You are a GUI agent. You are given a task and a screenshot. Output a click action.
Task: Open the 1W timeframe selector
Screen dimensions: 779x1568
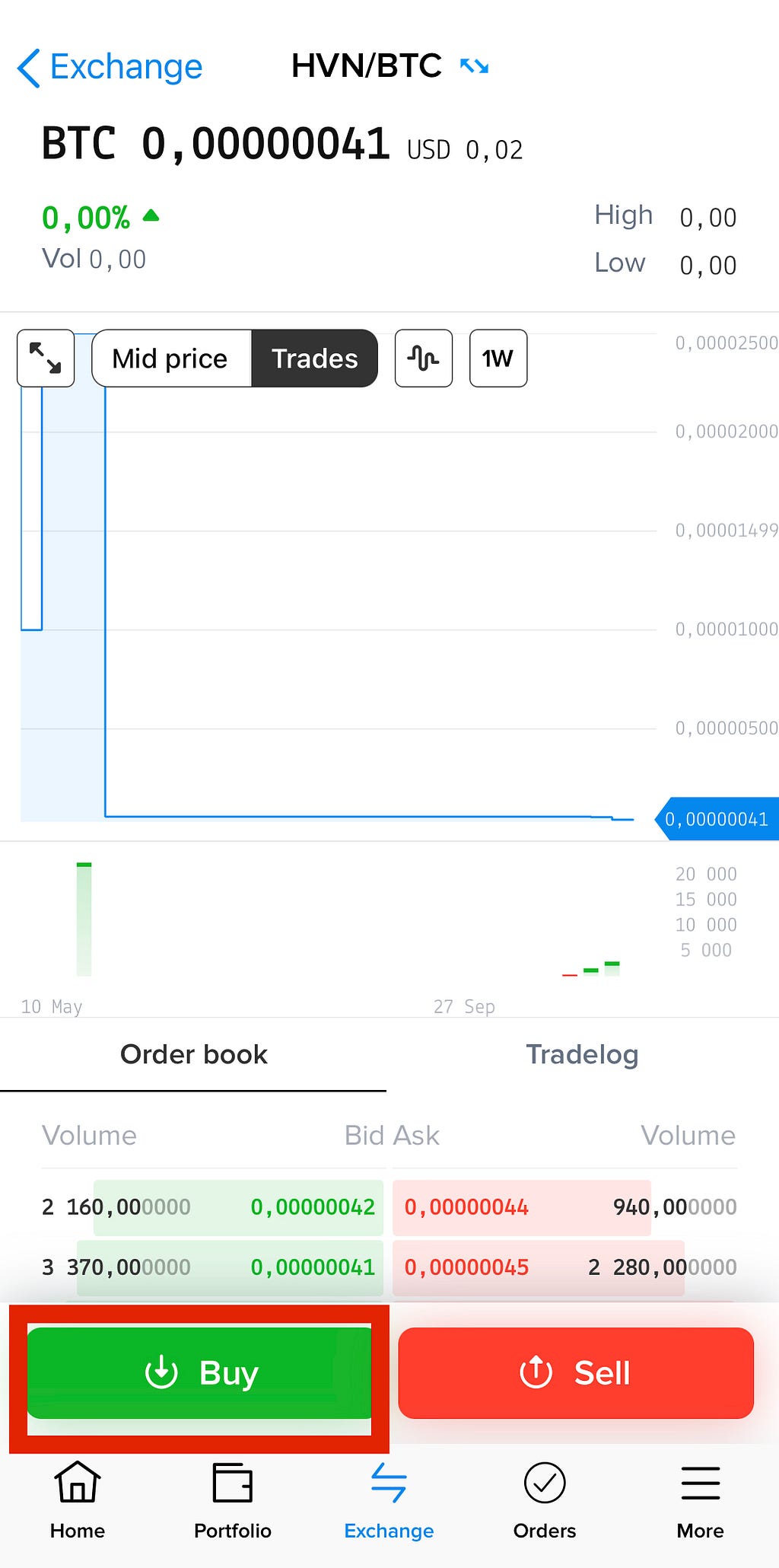[498, 358]
